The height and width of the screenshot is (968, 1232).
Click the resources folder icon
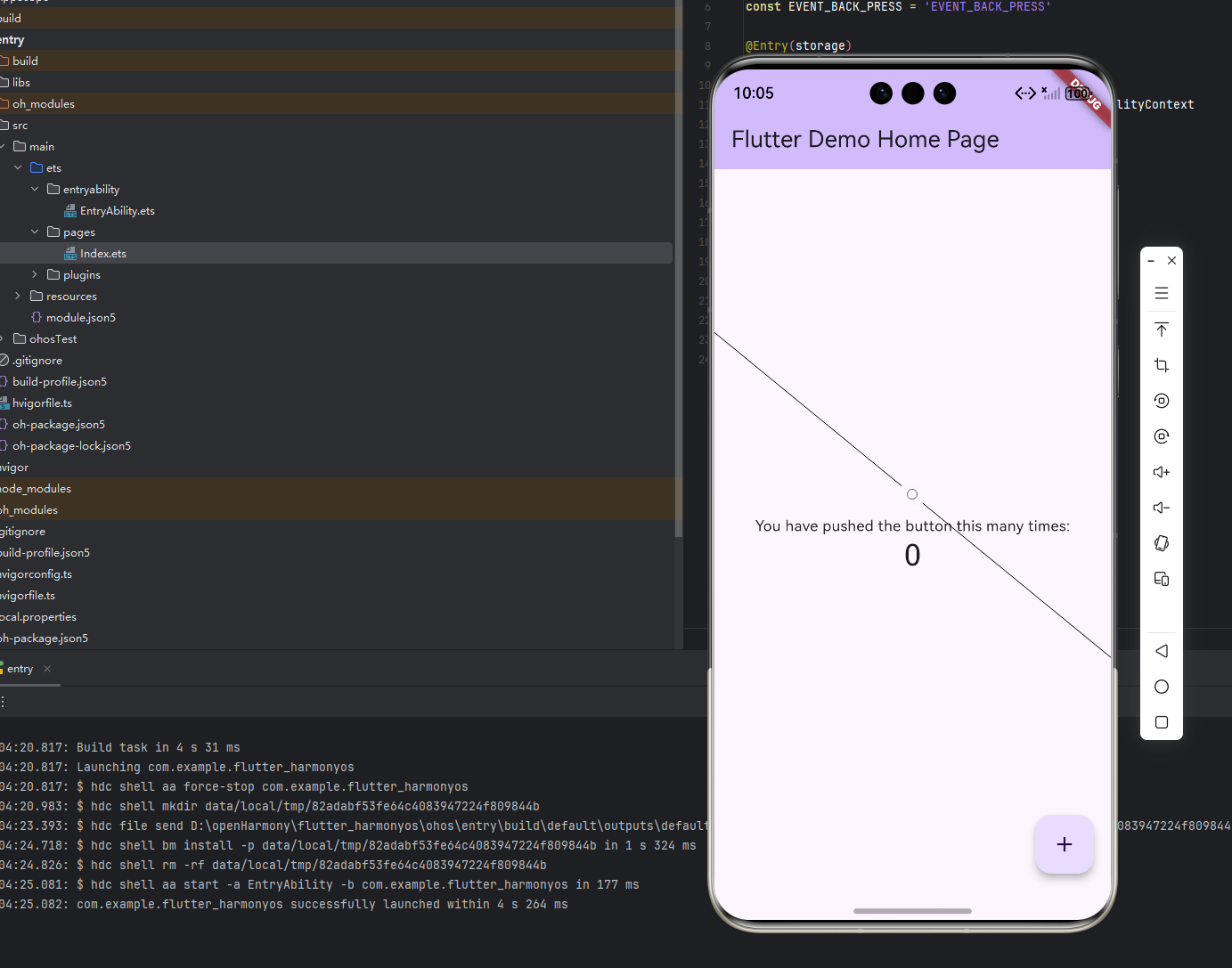coord(37,296)
